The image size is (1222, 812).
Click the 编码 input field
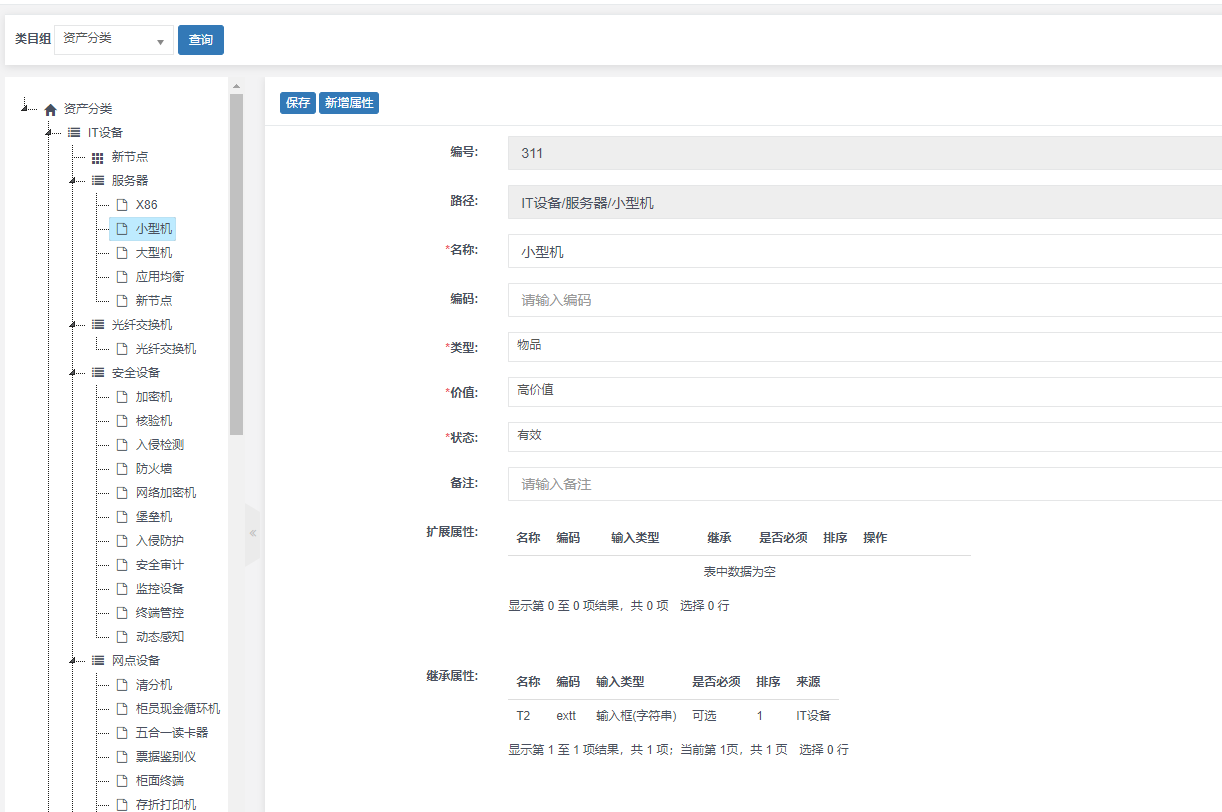pos(864,300)
